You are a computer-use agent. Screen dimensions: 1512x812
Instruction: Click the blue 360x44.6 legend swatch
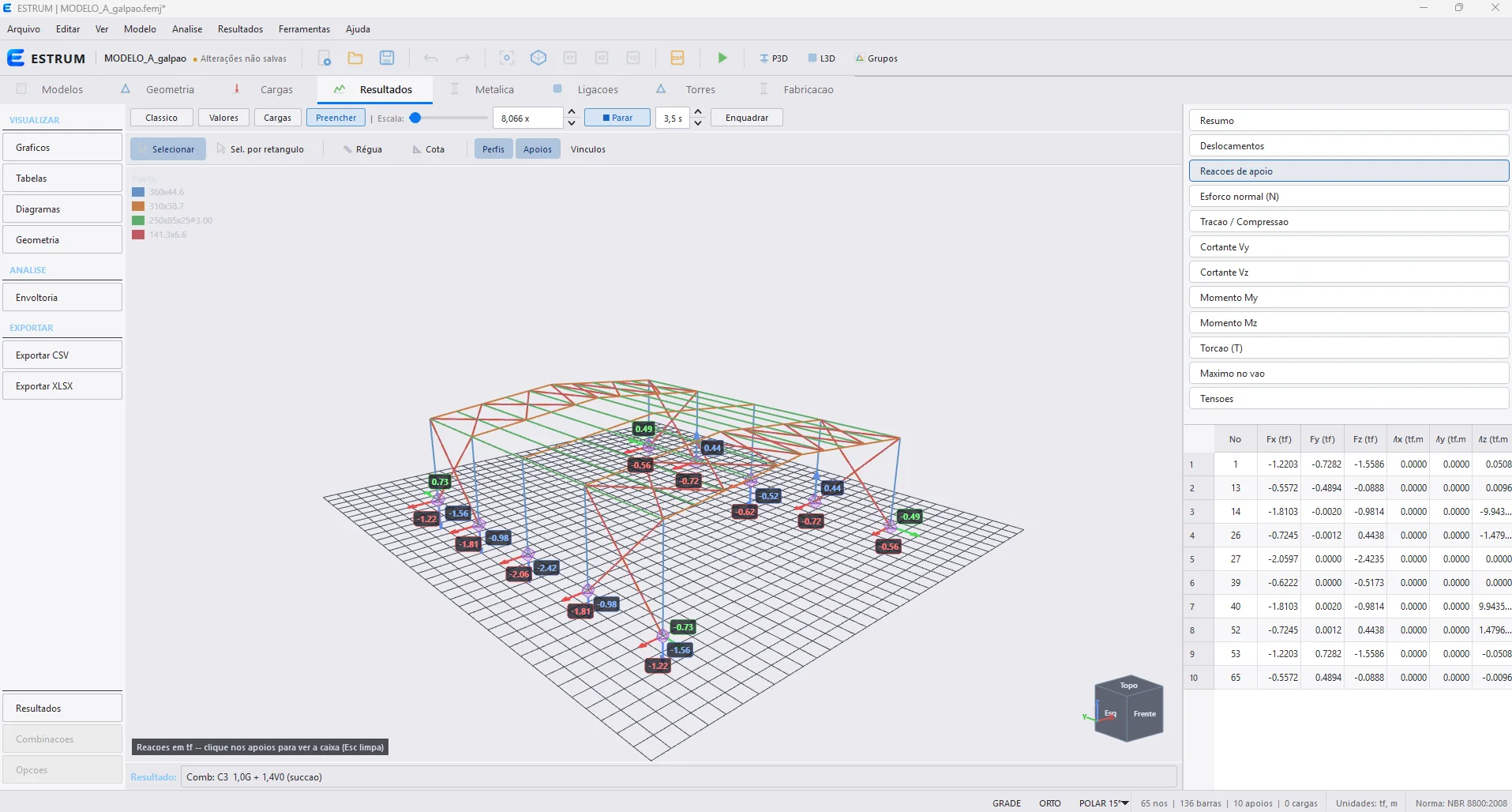coord(138,192)
